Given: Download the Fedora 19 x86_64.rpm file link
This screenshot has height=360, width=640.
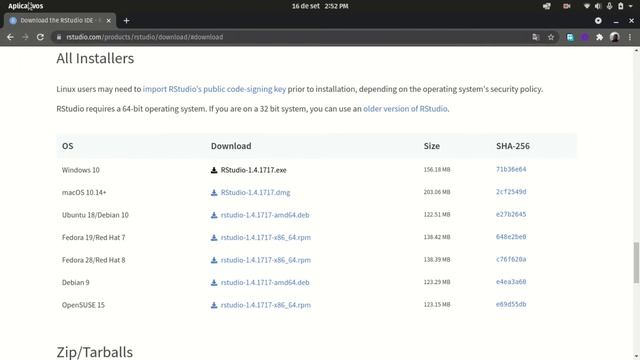Looking at the screenshot, I should [x=266, y=238].
